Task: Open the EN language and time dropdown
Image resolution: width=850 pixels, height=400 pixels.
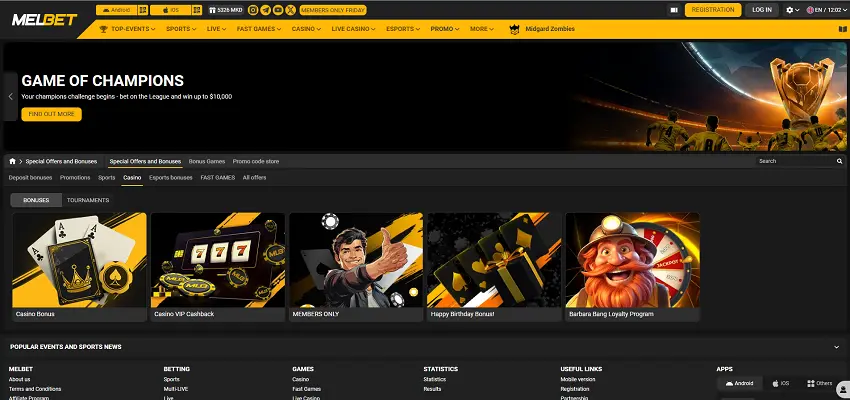Action: (x=827, y=10)
